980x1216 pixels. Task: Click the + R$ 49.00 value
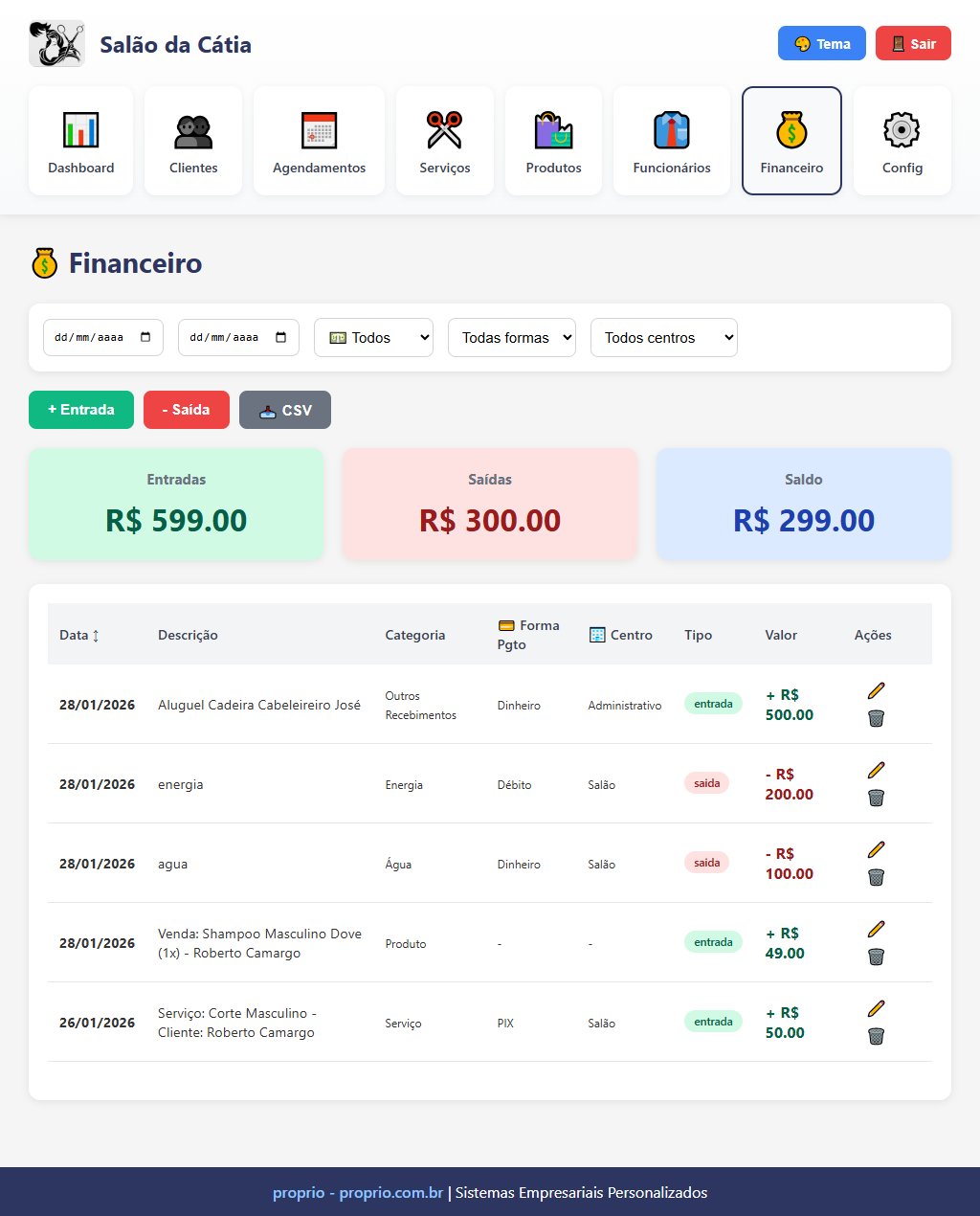(x=785, y=943)
